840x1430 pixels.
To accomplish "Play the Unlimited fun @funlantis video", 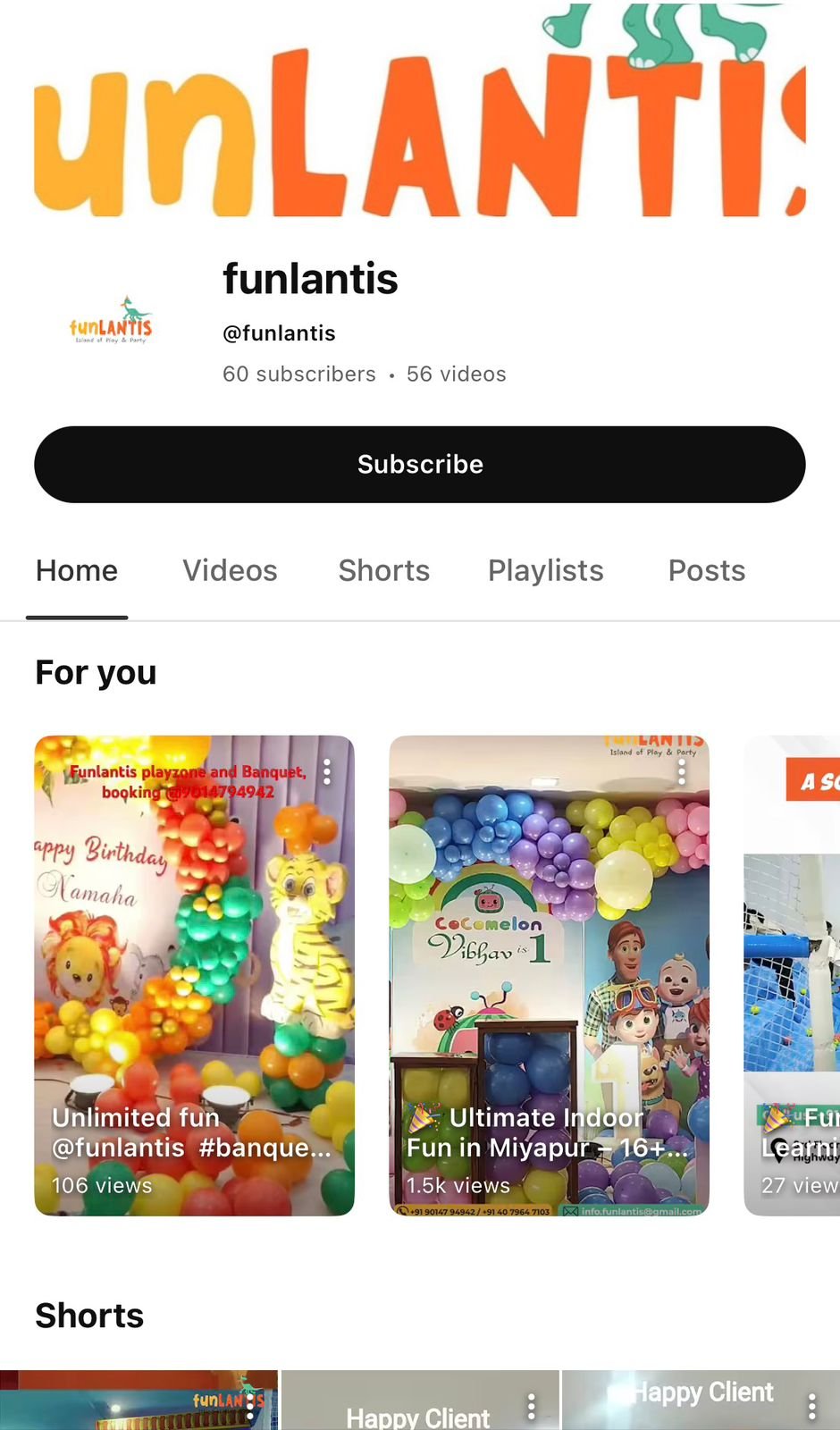I will click(x=194, y=975).
